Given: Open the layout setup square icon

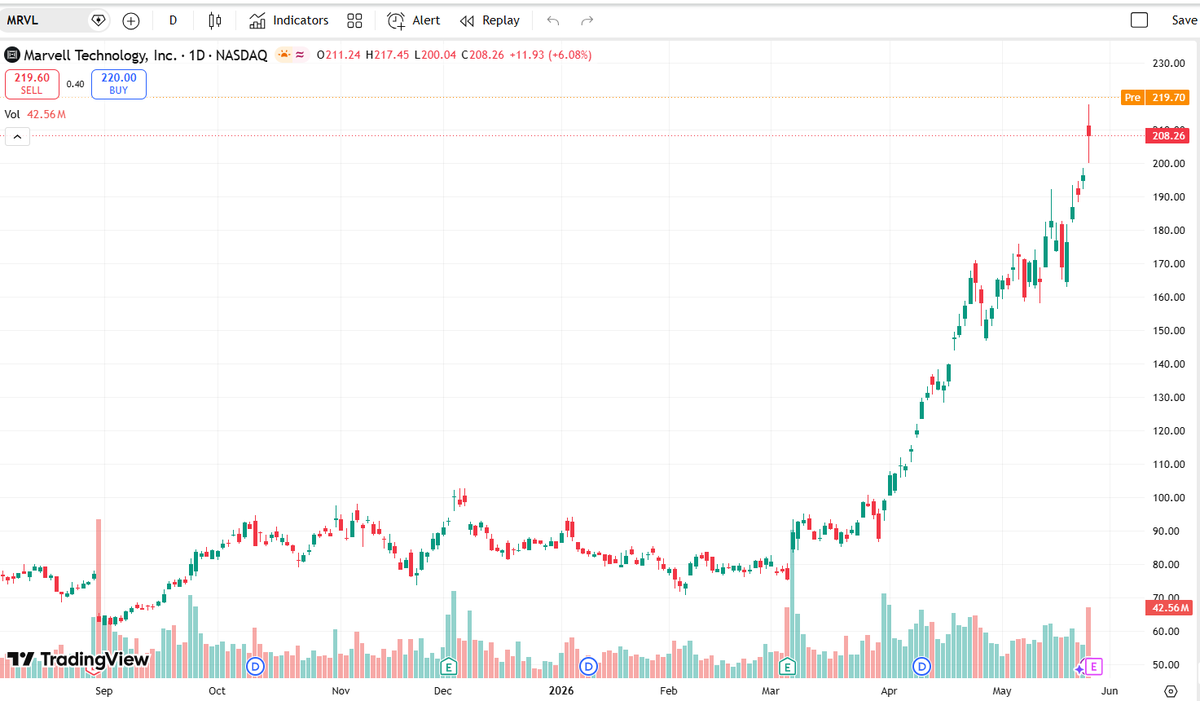Looking at the screenshot, I should tap(1139, 20).
